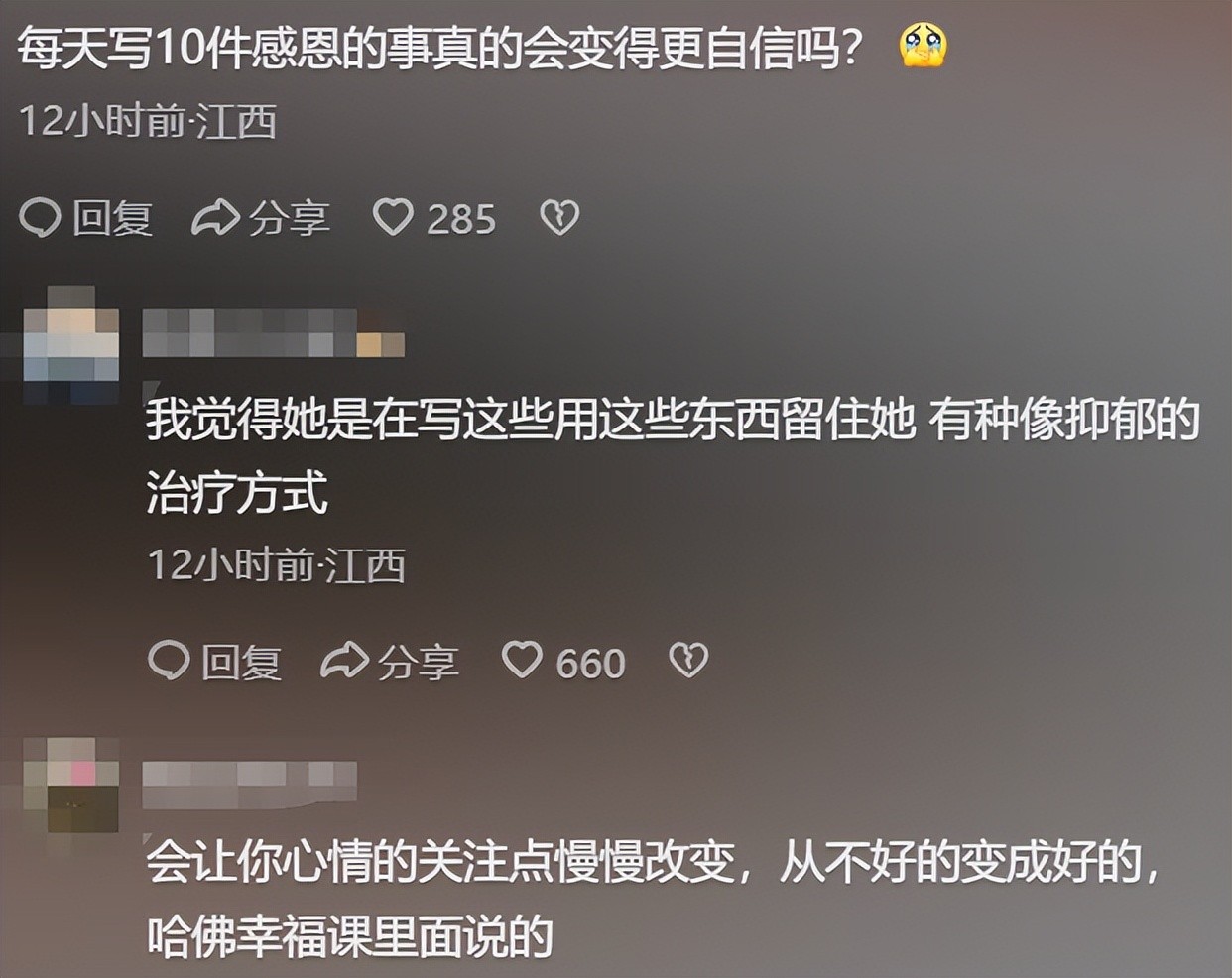The height and width of the screenshot is (978, 1232).
Task: Open the second commenter's blurred avatar
Action: click(71, 345)
